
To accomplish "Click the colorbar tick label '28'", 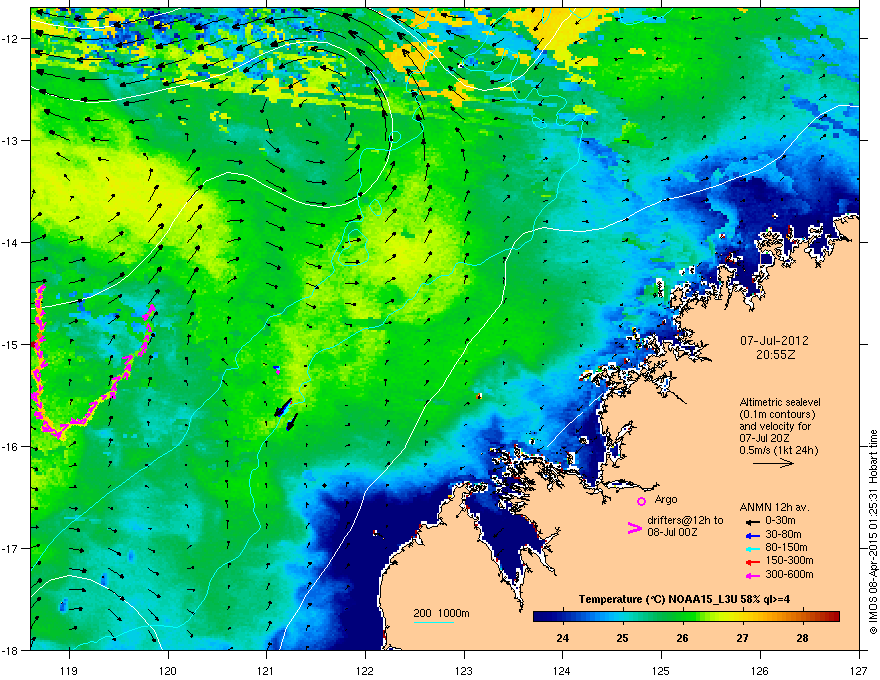I will point(803,638).
